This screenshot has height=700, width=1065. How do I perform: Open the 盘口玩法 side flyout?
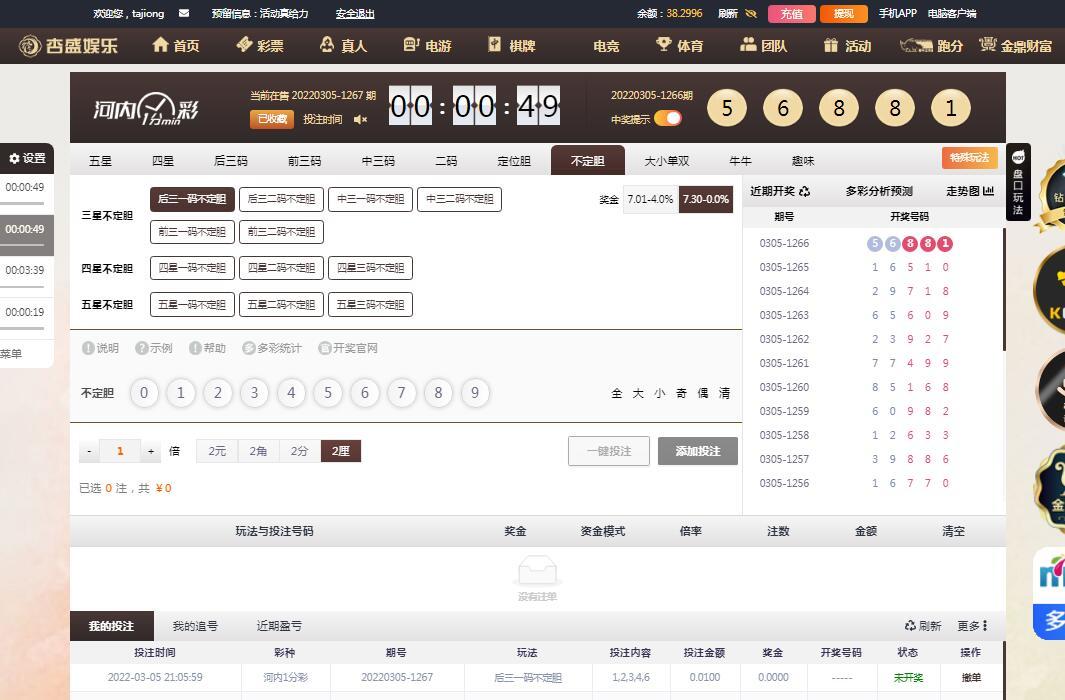coord(1018,183)
